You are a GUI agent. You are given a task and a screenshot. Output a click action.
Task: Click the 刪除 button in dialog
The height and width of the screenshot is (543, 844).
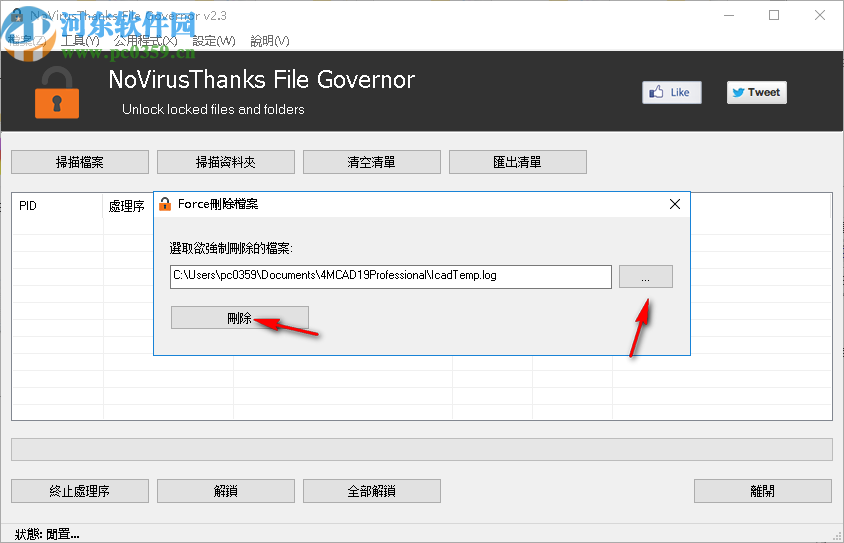pos(240,318)
